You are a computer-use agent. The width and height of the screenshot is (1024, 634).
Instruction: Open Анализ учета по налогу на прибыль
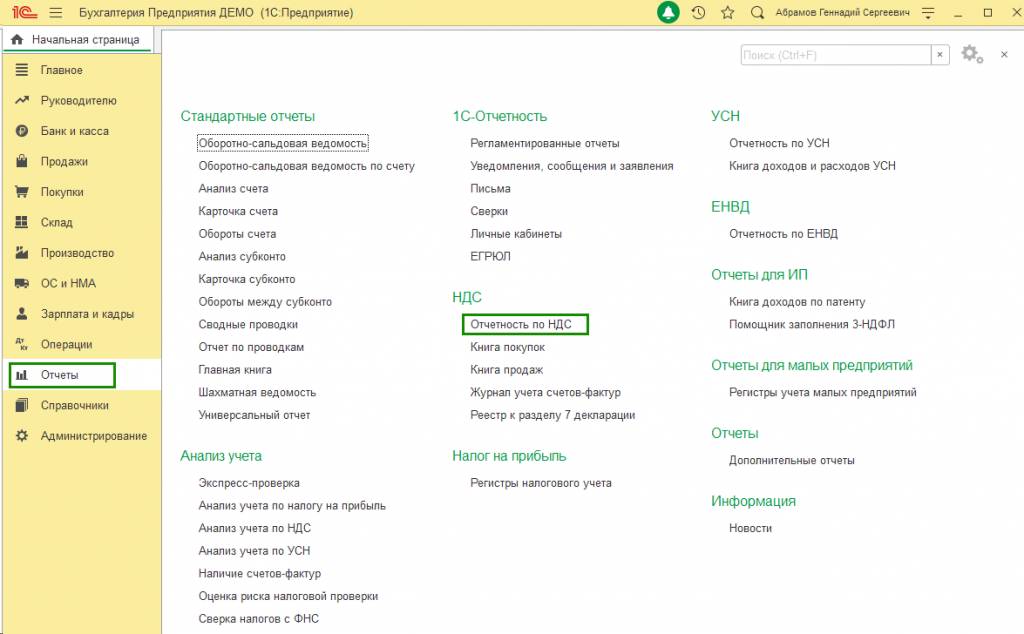[x=292, y=505]
